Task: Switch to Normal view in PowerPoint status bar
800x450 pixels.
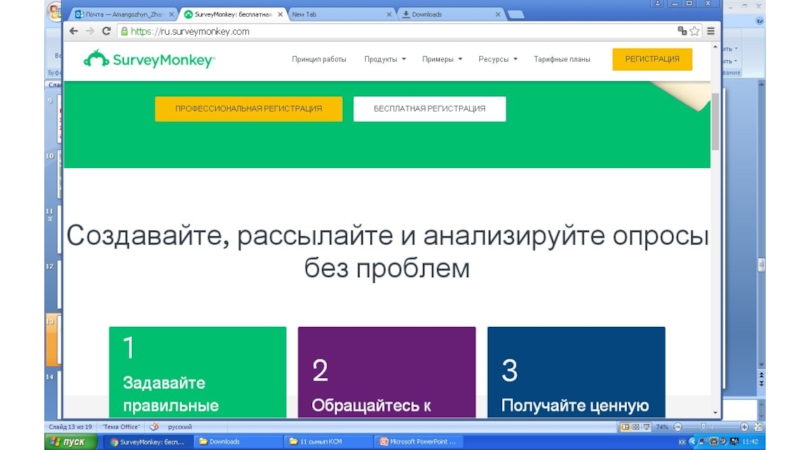Action: coord(625,427)
